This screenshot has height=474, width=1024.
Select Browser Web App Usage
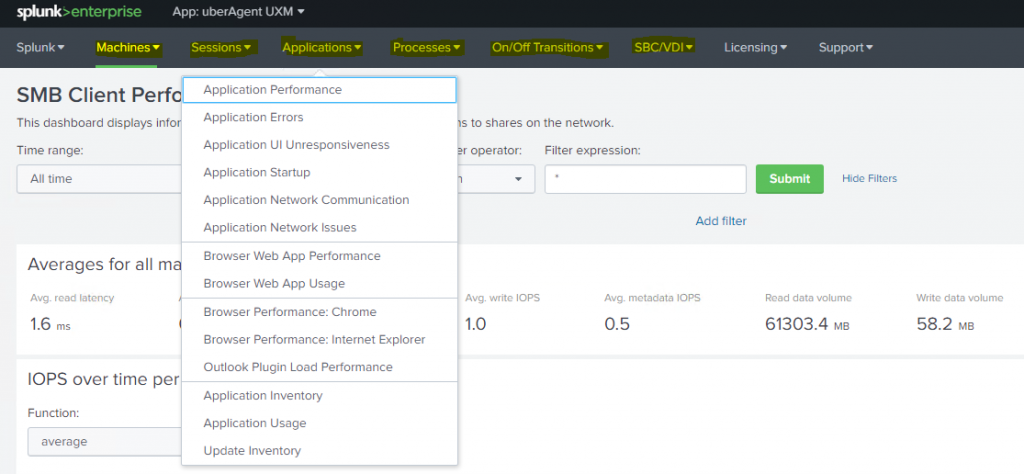[x=319, y=283]
